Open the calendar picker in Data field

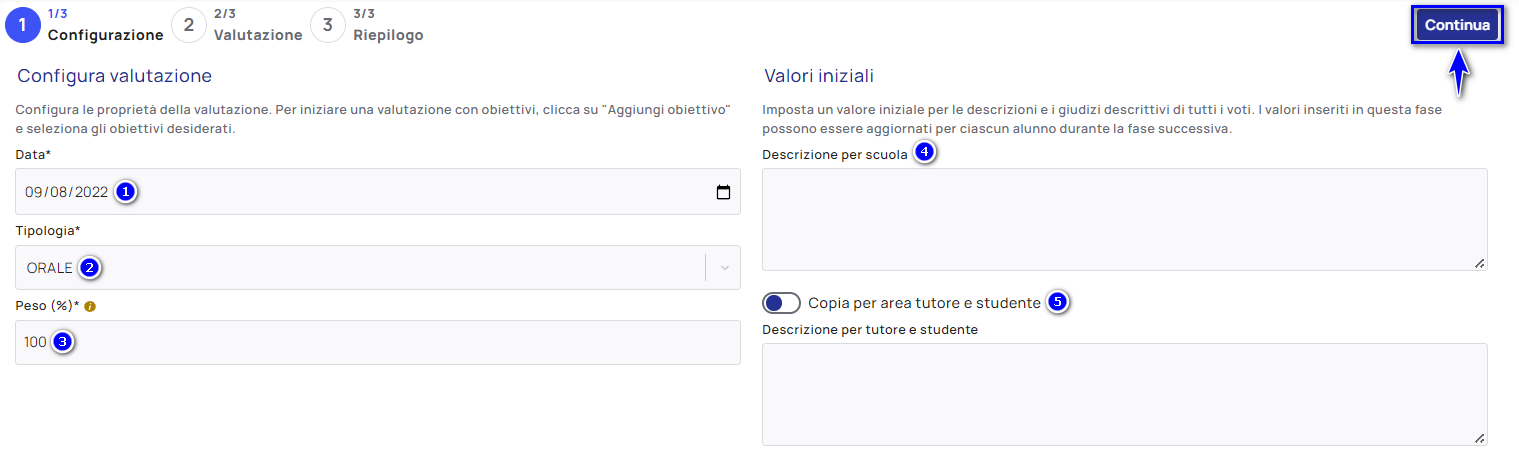point(723,193)
